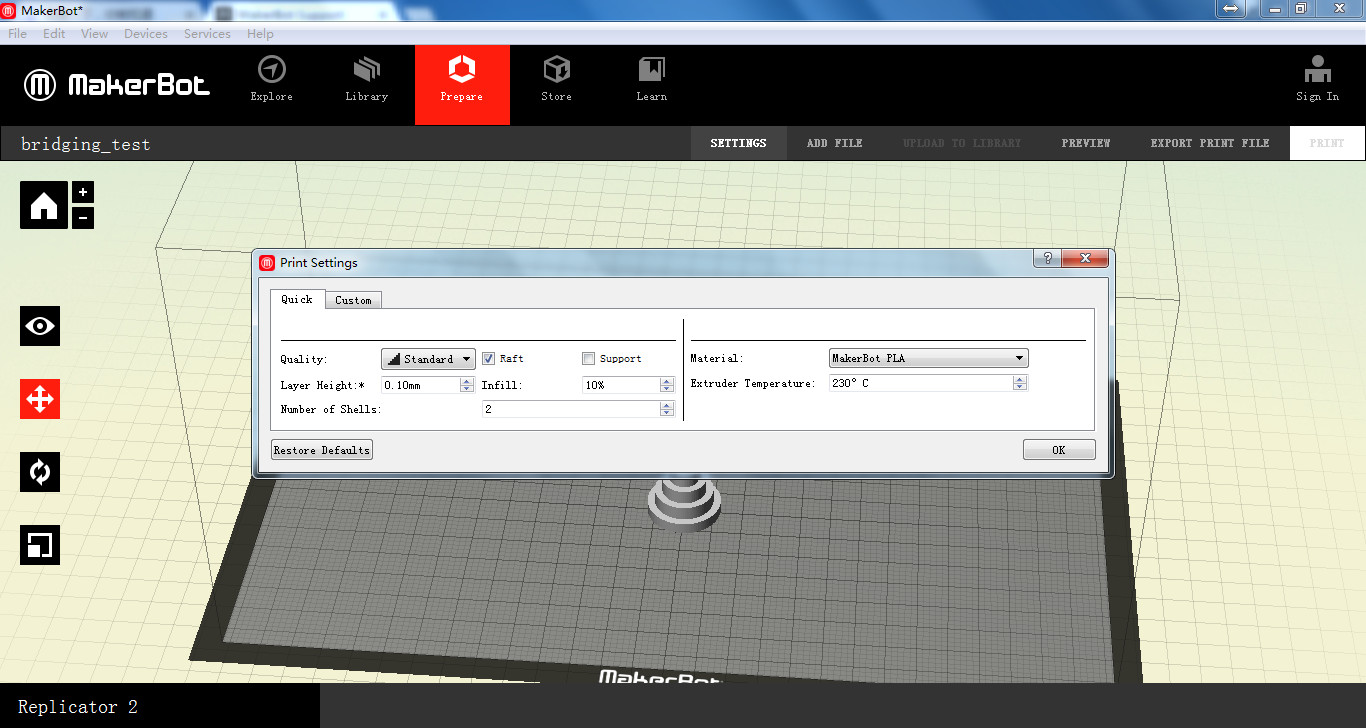
Task: Open the Help menu
Action: (260, 34)
